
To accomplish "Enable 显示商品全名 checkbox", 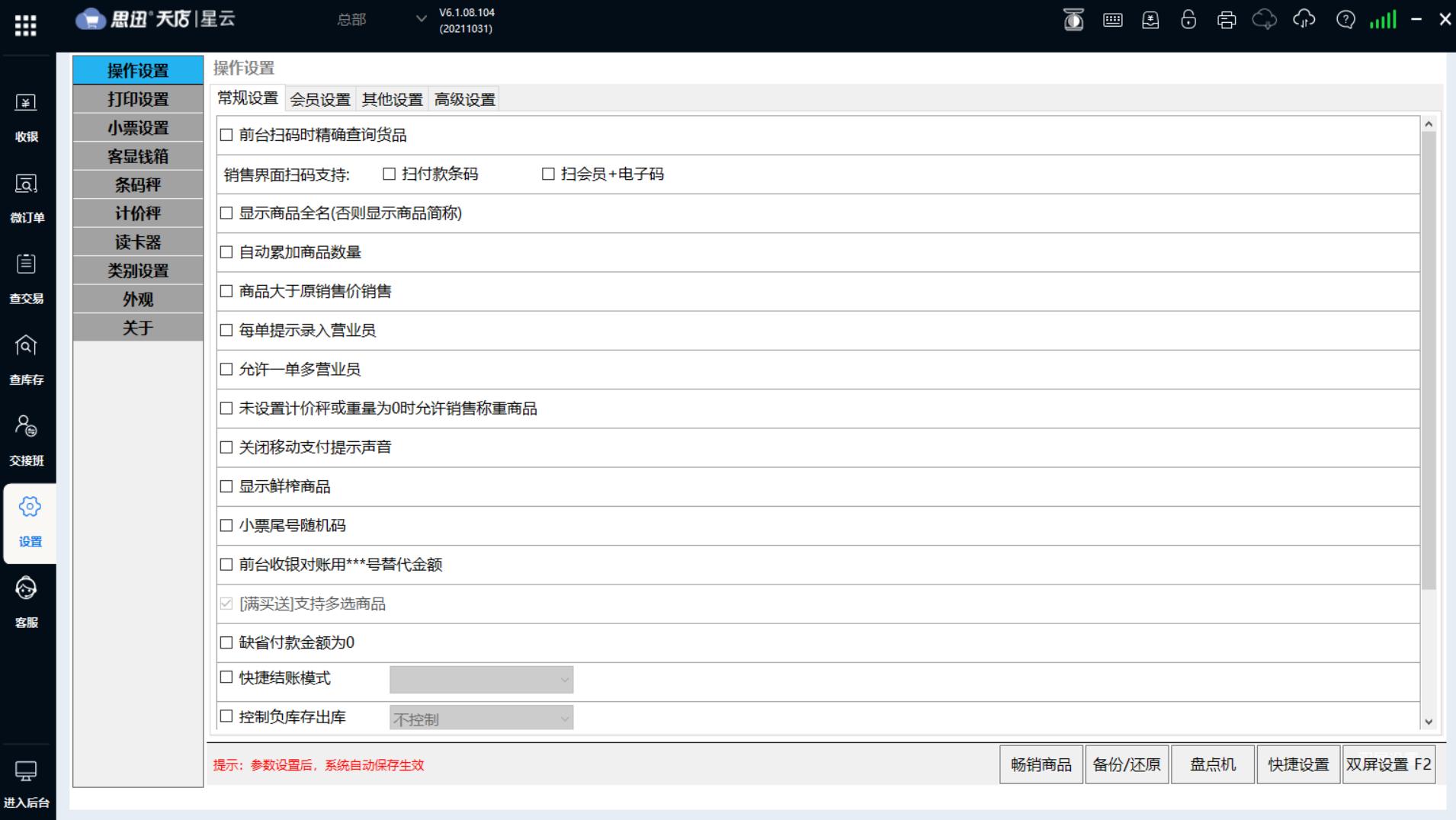I will 226,213.
